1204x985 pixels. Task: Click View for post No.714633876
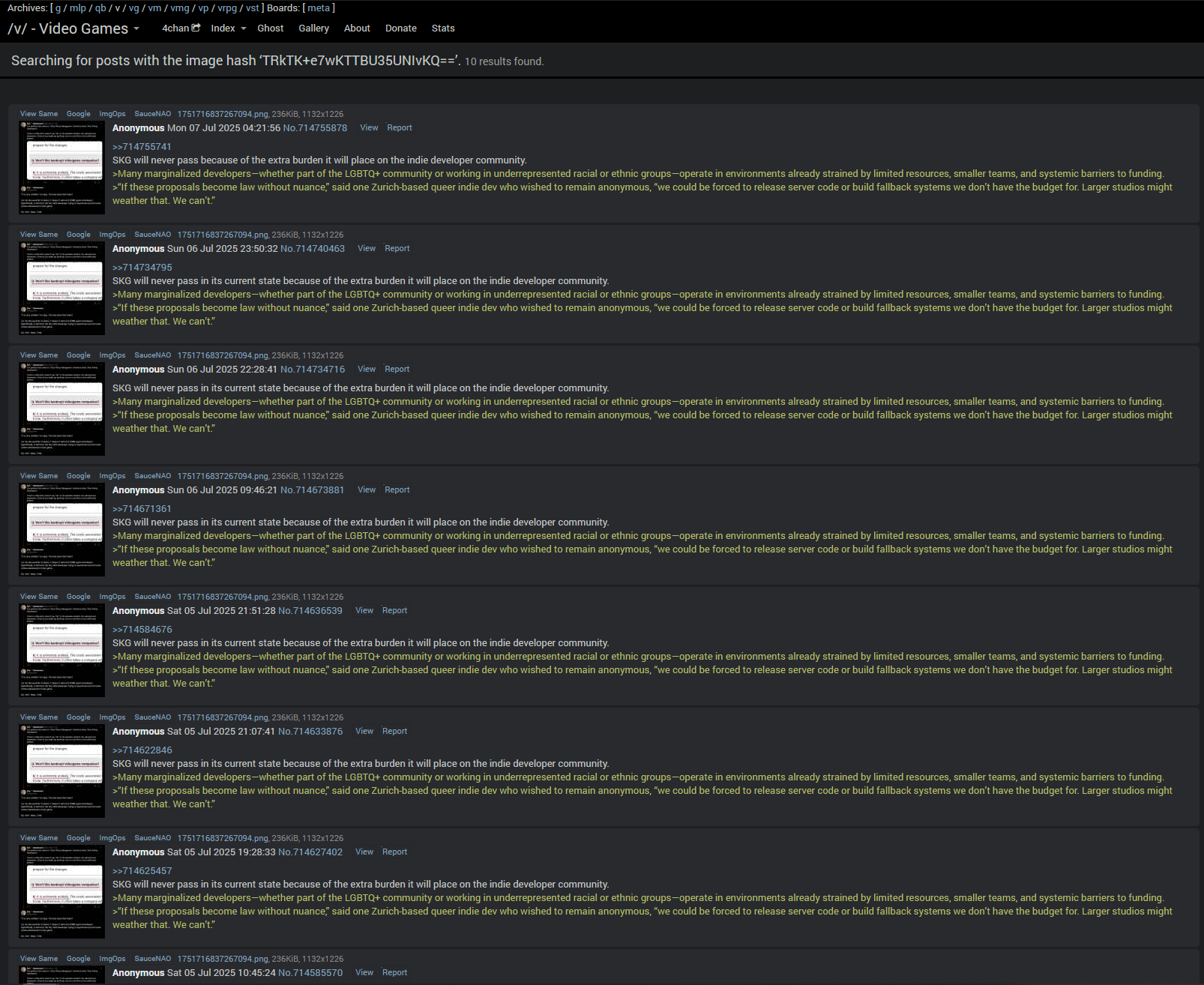coord(364,732)
